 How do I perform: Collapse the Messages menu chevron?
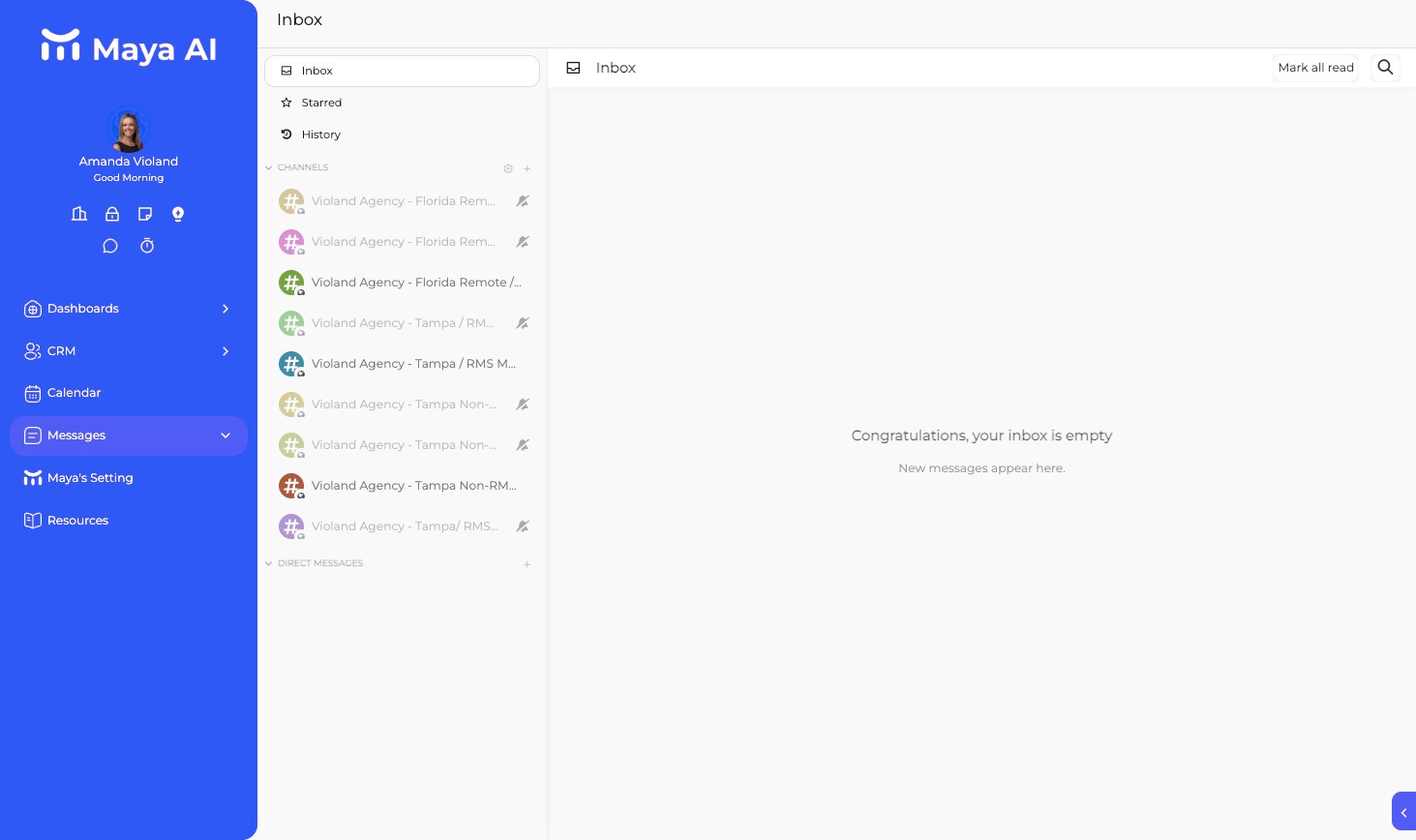click(226, 435)
